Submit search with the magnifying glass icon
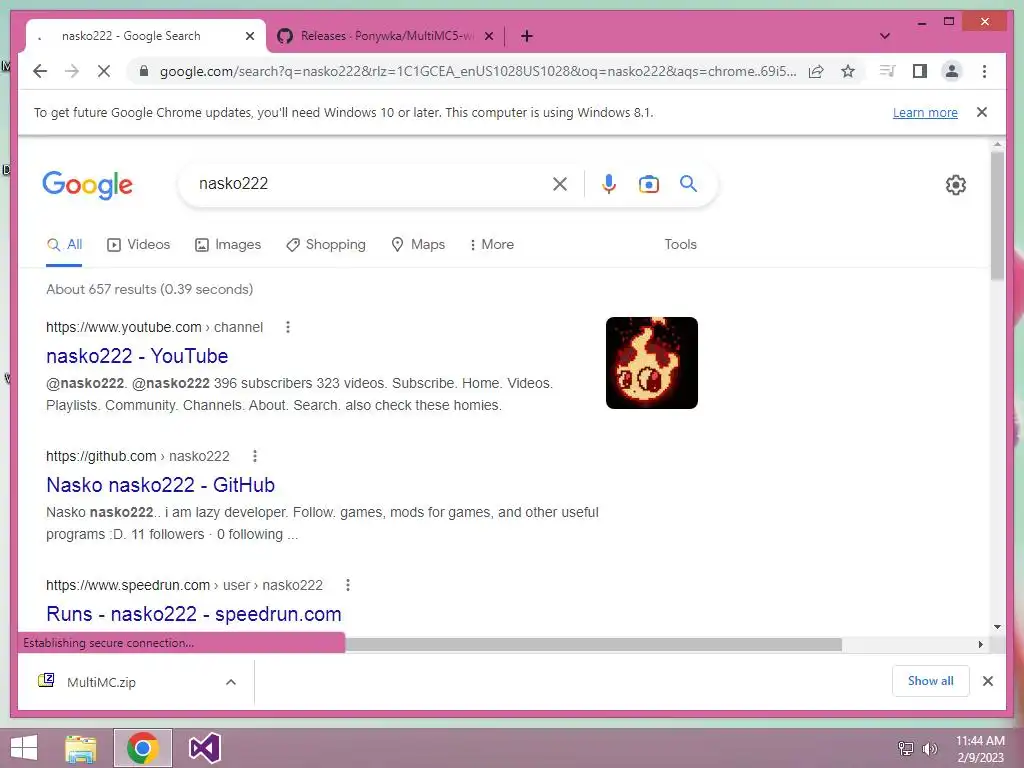 (x=688, y=184)
